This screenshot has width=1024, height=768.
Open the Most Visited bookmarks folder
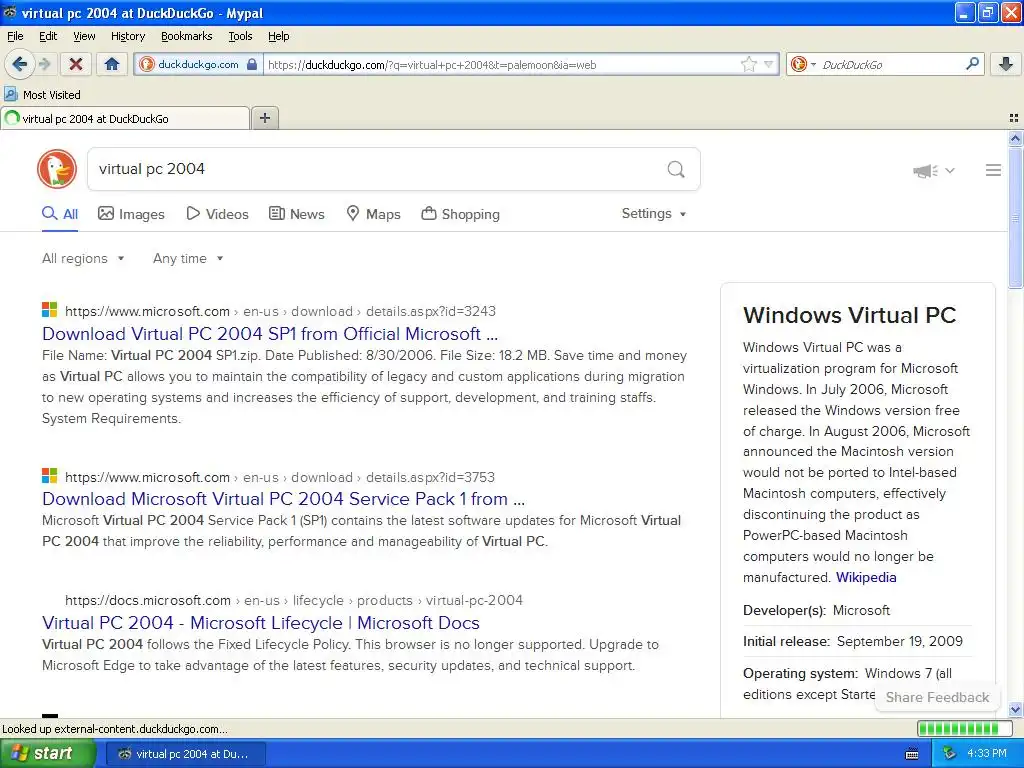[x=42, y=95]
